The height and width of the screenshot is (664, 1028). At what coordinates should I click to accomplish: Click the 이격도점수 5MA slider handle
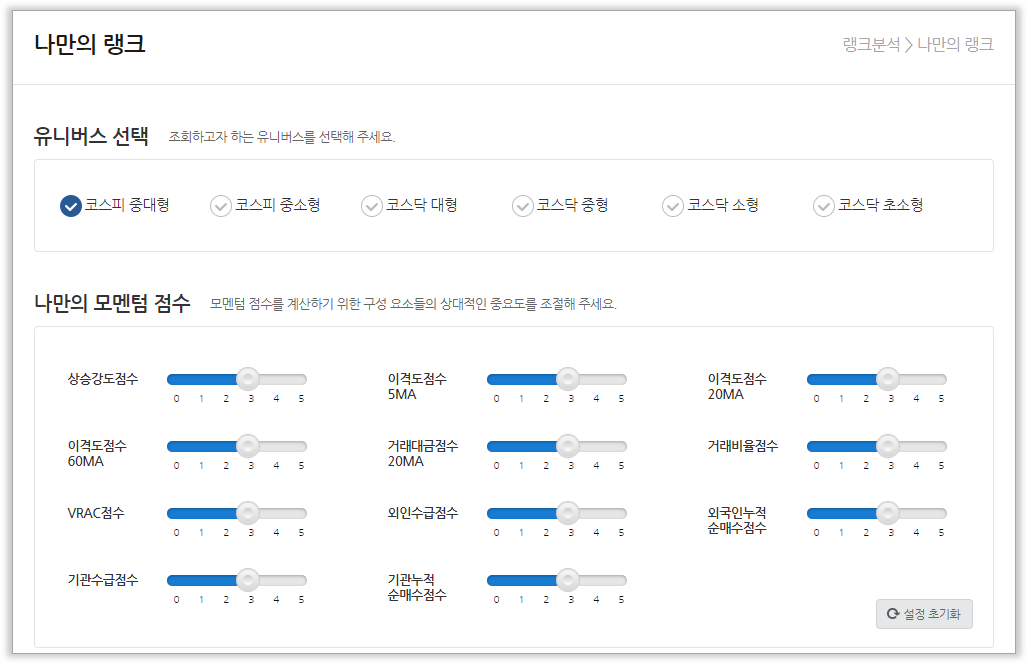tap(567, 379)
